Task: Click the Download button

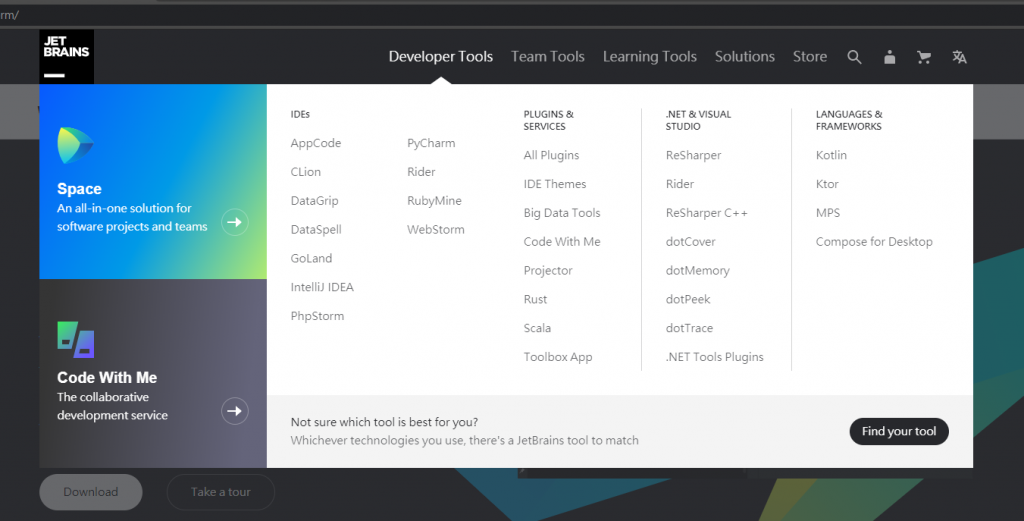Action: [x=91, y=492]
